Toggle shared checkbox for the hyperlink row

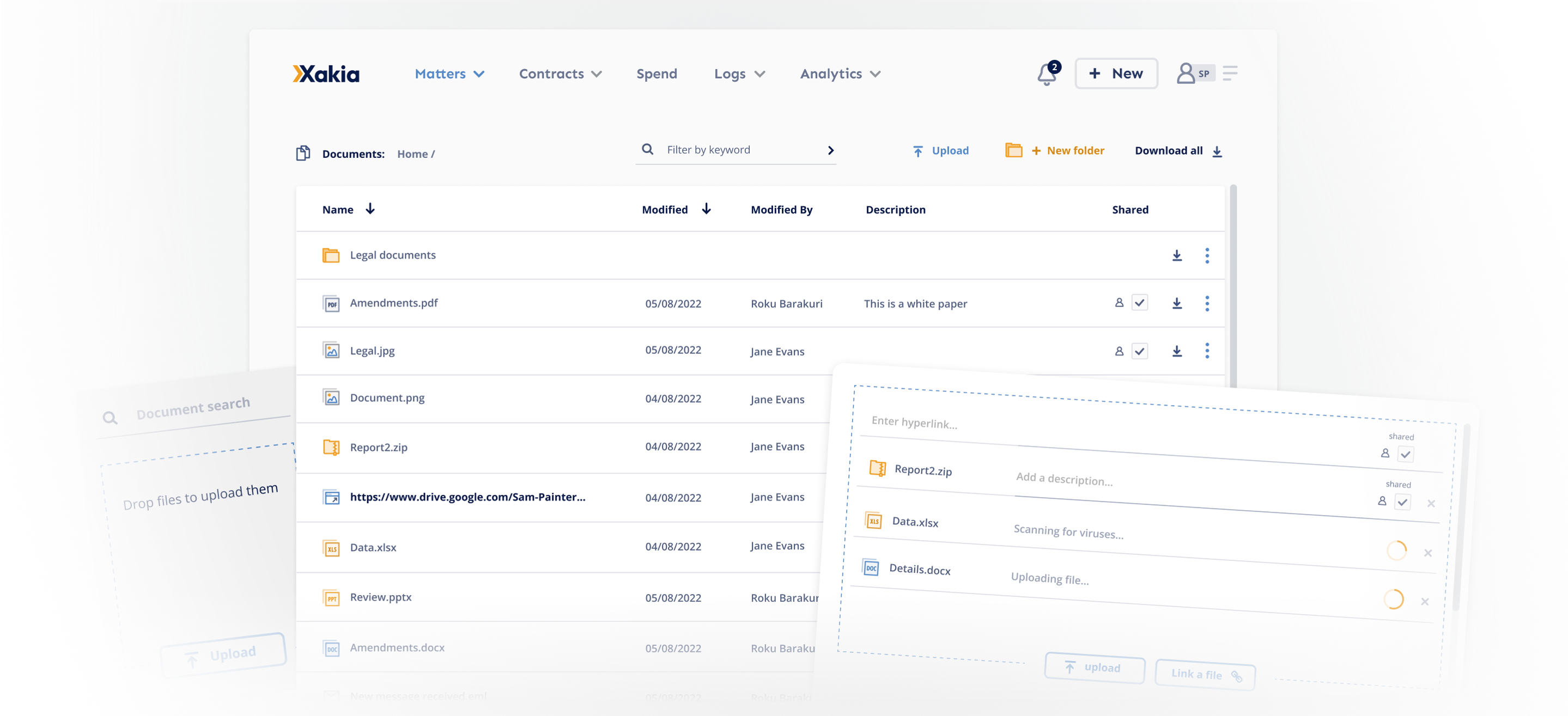(x=1405, y=455)
